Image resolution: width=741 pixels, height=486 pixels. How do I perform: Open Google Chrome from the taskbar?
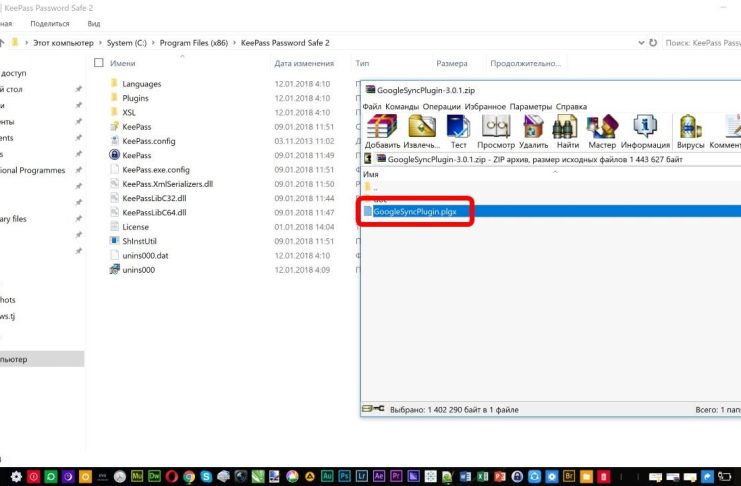pyautogui.click(x=189, y=476)
